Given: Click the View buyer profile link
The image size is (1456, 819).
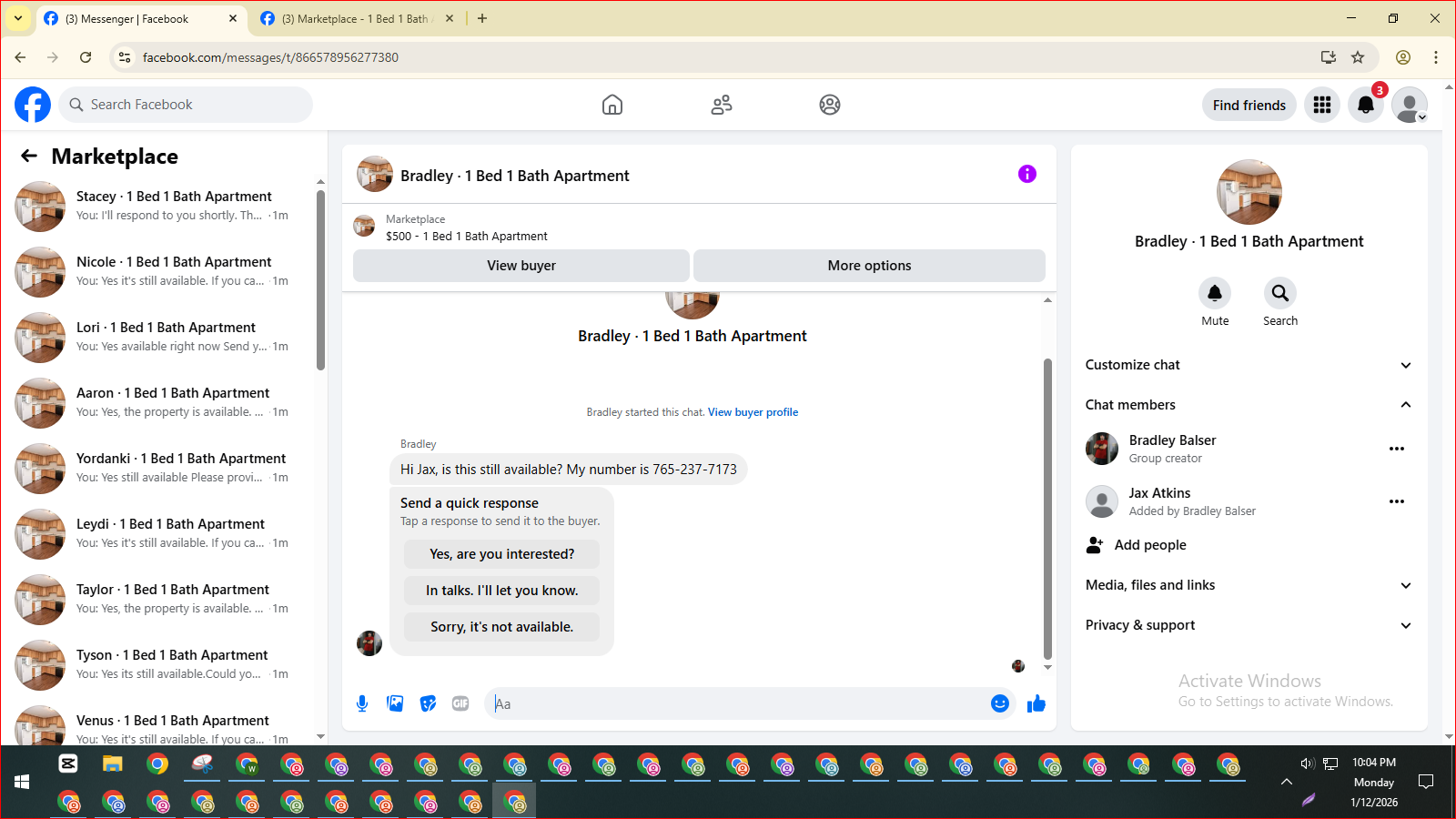Looking at the screenshot, I should [753, 412].
